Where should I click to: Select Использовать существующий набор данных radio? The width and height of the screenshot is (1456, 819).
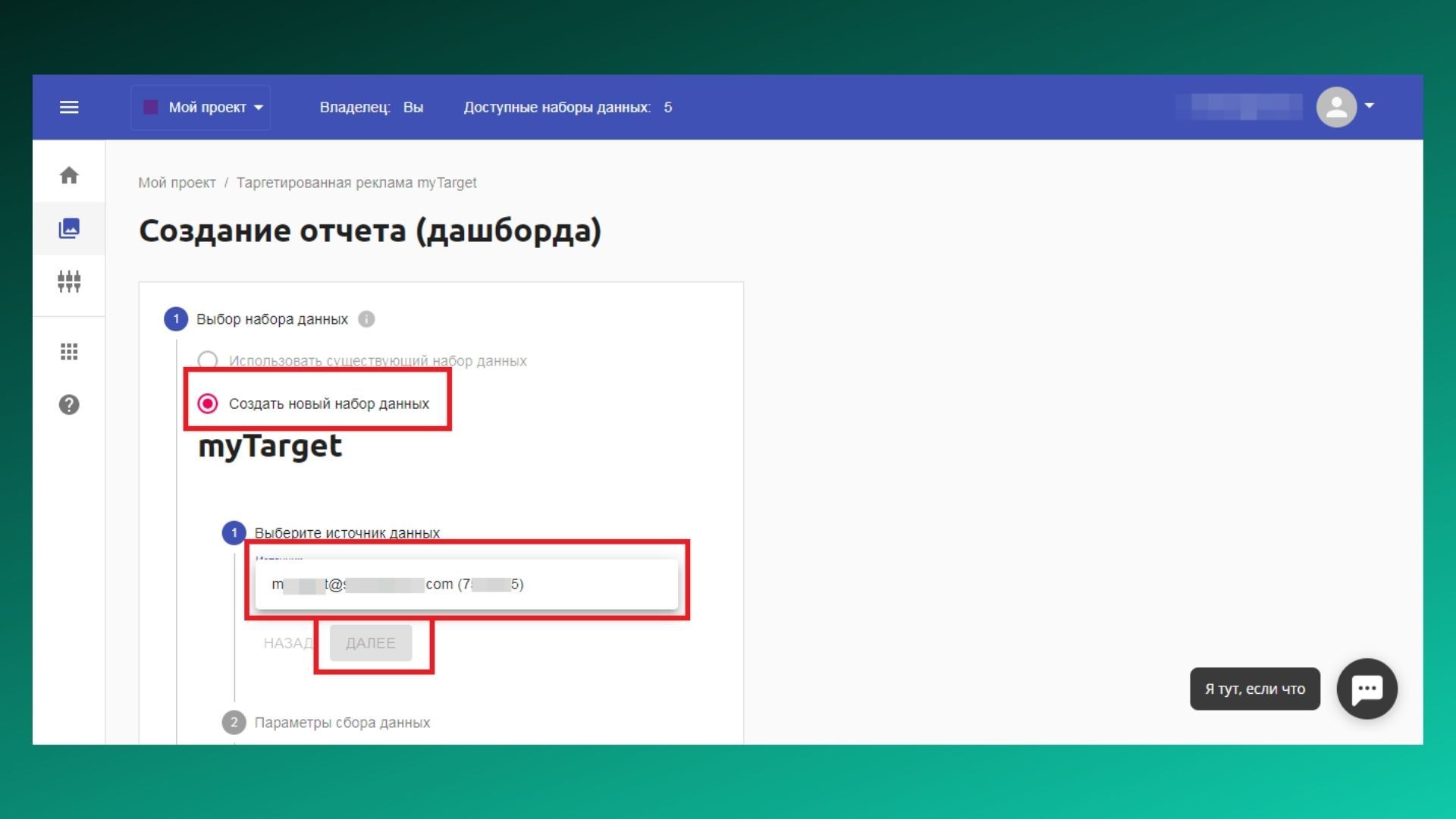(208, 360)
